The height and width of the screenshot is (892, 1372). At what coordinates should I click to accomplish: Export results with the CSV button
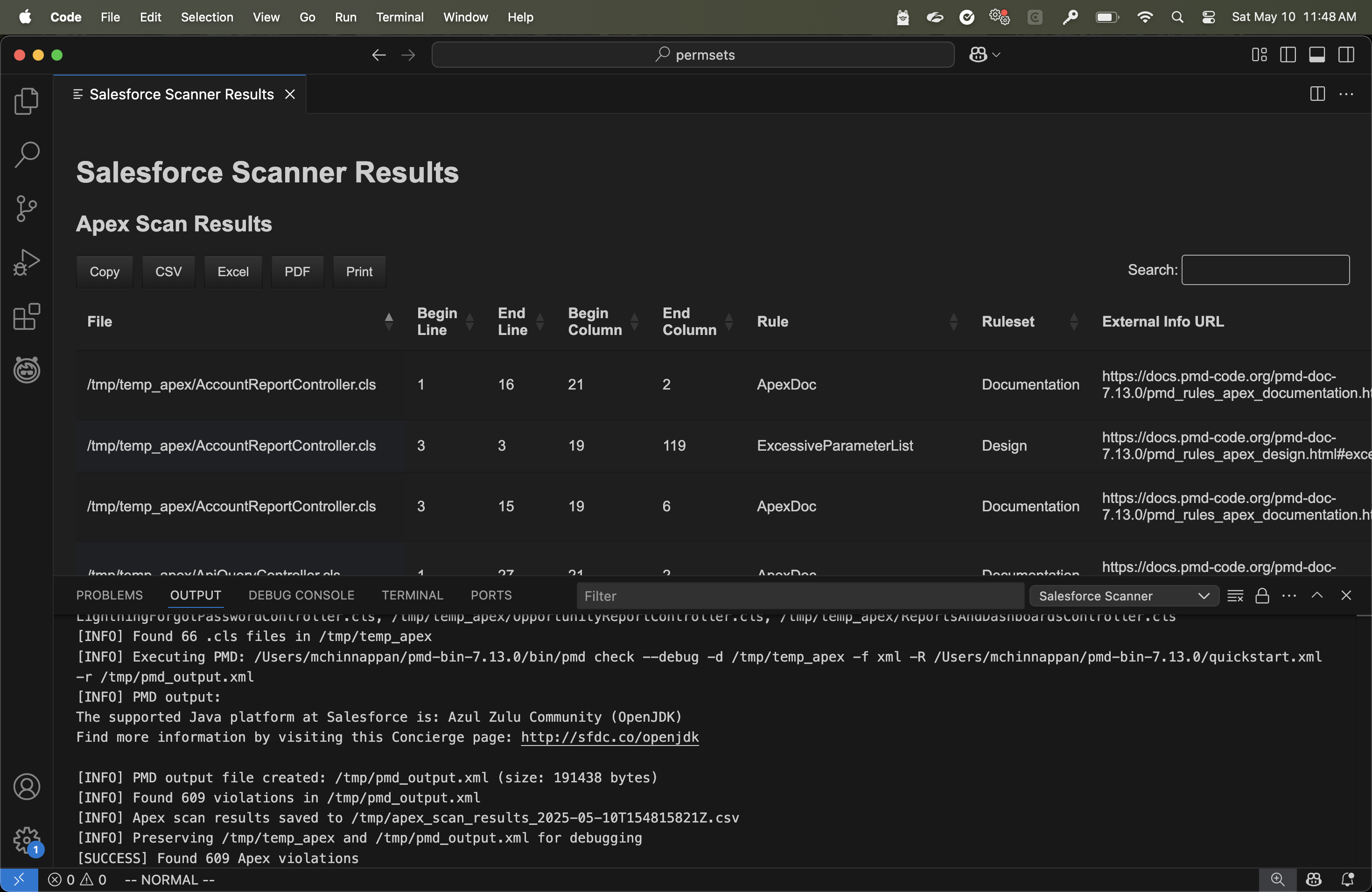(168, 272)
